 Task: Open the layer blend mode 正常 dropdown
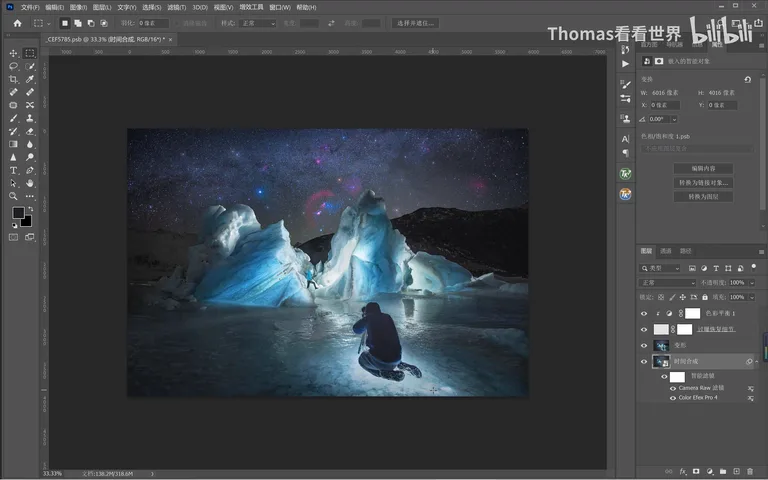coord(667,283)
